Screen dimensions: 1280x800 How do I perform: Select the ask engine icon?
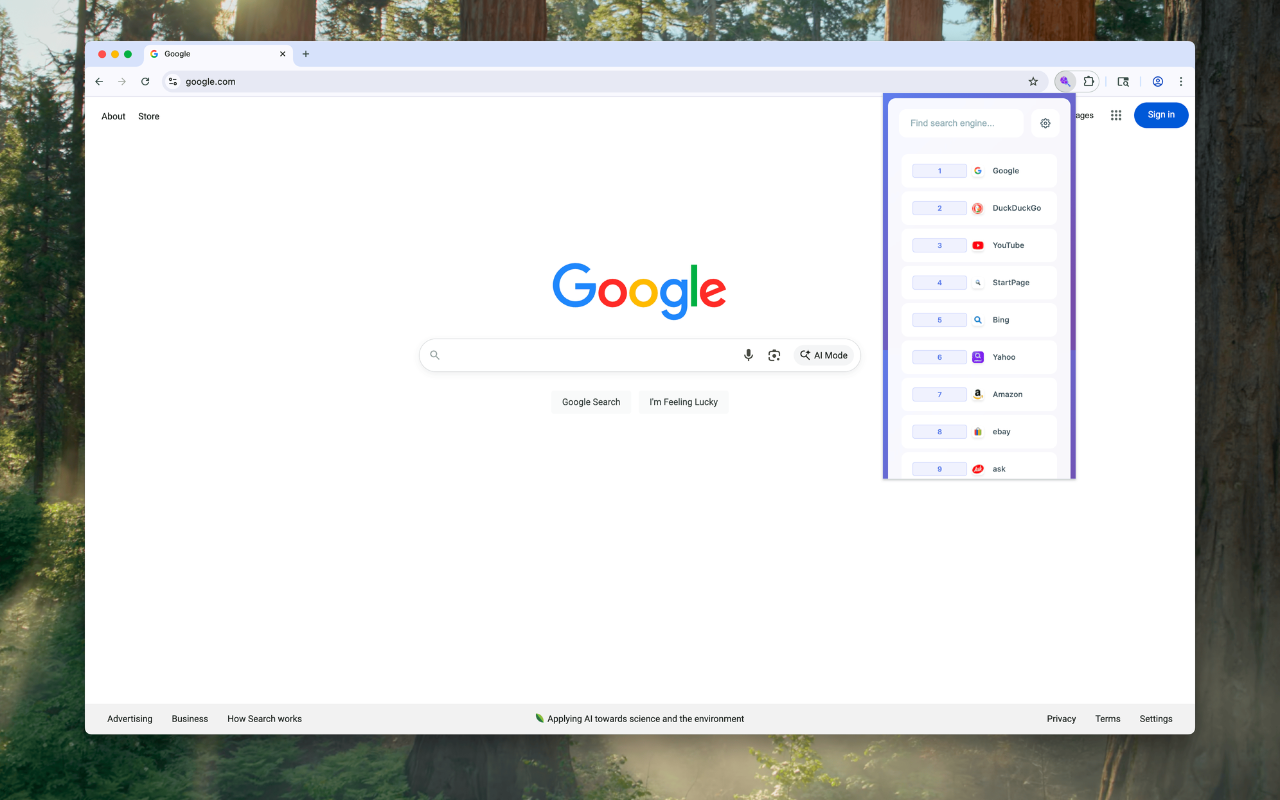978,469
